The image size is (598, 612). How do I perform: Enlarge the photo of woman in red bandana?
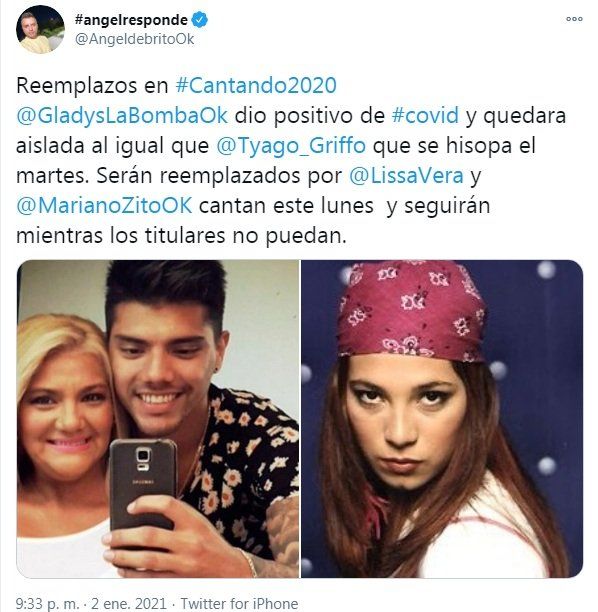pyautogui.click(x=442, y=419)
